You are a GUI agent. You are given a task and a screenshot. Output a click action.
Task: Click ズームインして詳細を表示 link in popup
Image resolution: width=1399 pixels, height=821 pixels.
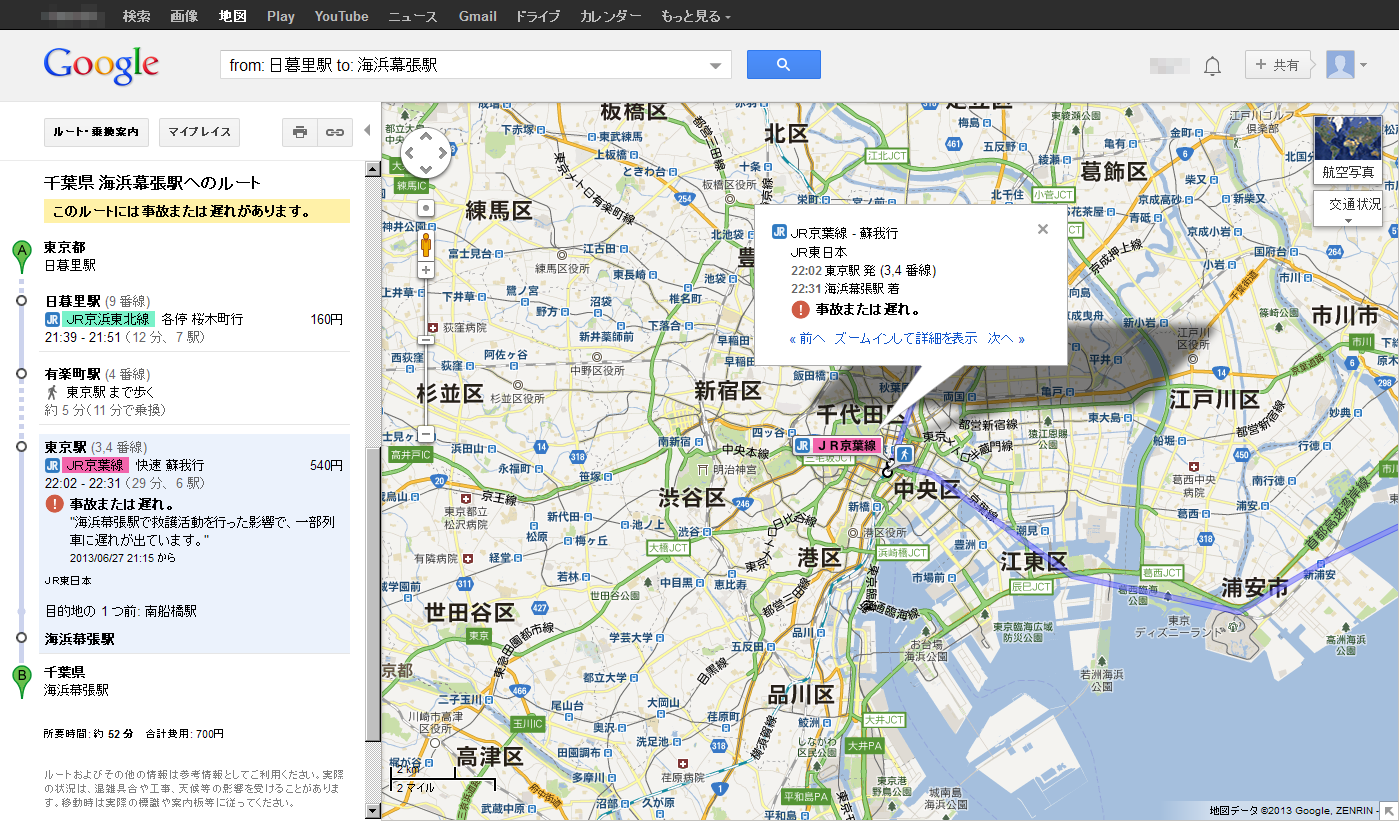[905, 339]
